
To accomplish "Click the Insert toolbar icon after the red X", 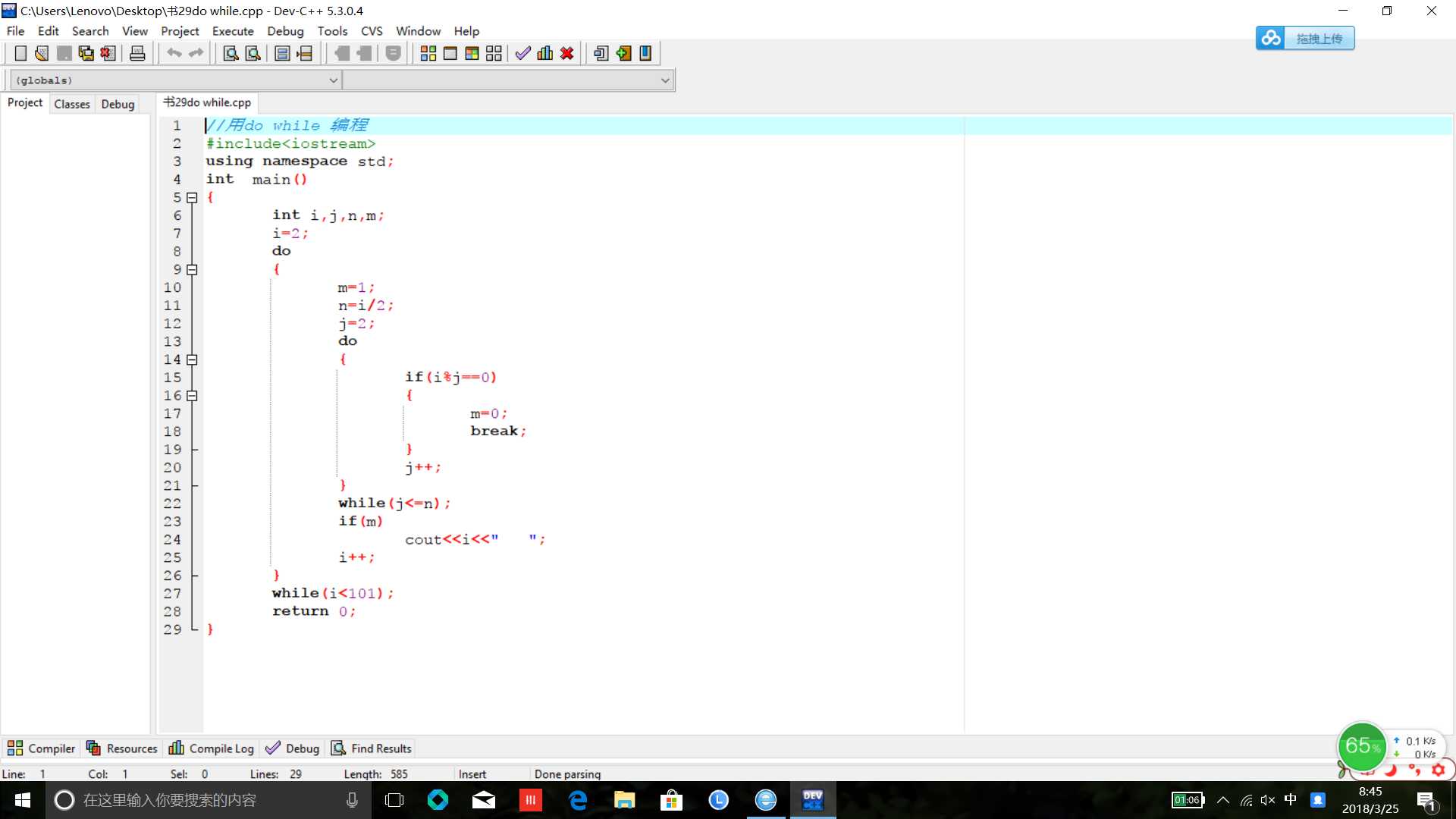I will (x=601, y=53).
